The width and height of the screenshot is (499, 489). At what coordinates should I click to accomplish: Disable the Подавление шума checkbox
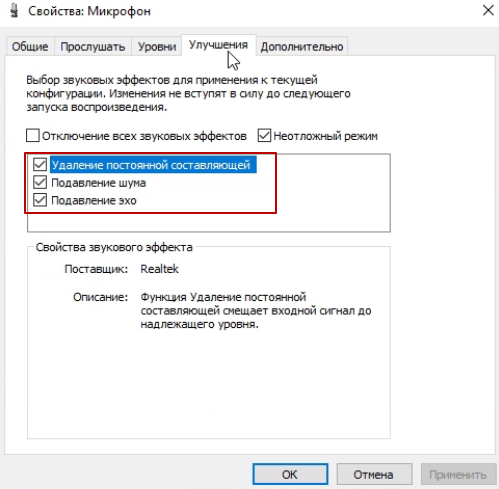(x=40, y=182)
